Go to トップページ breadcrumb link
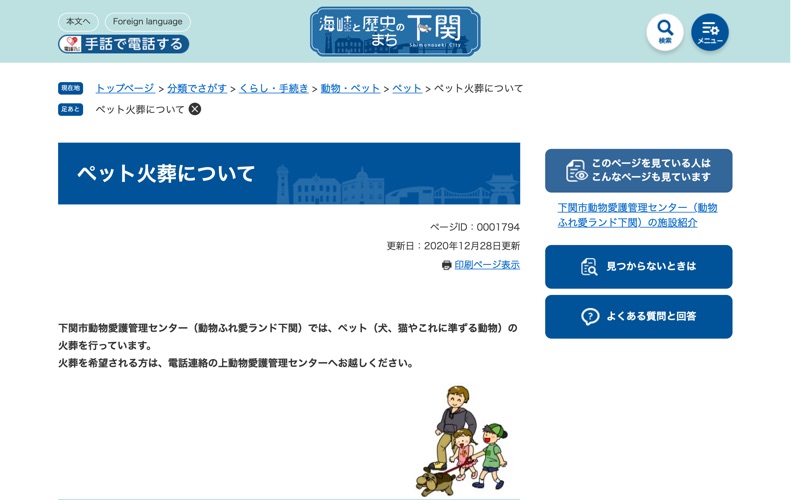 click(x=125, y=88)
